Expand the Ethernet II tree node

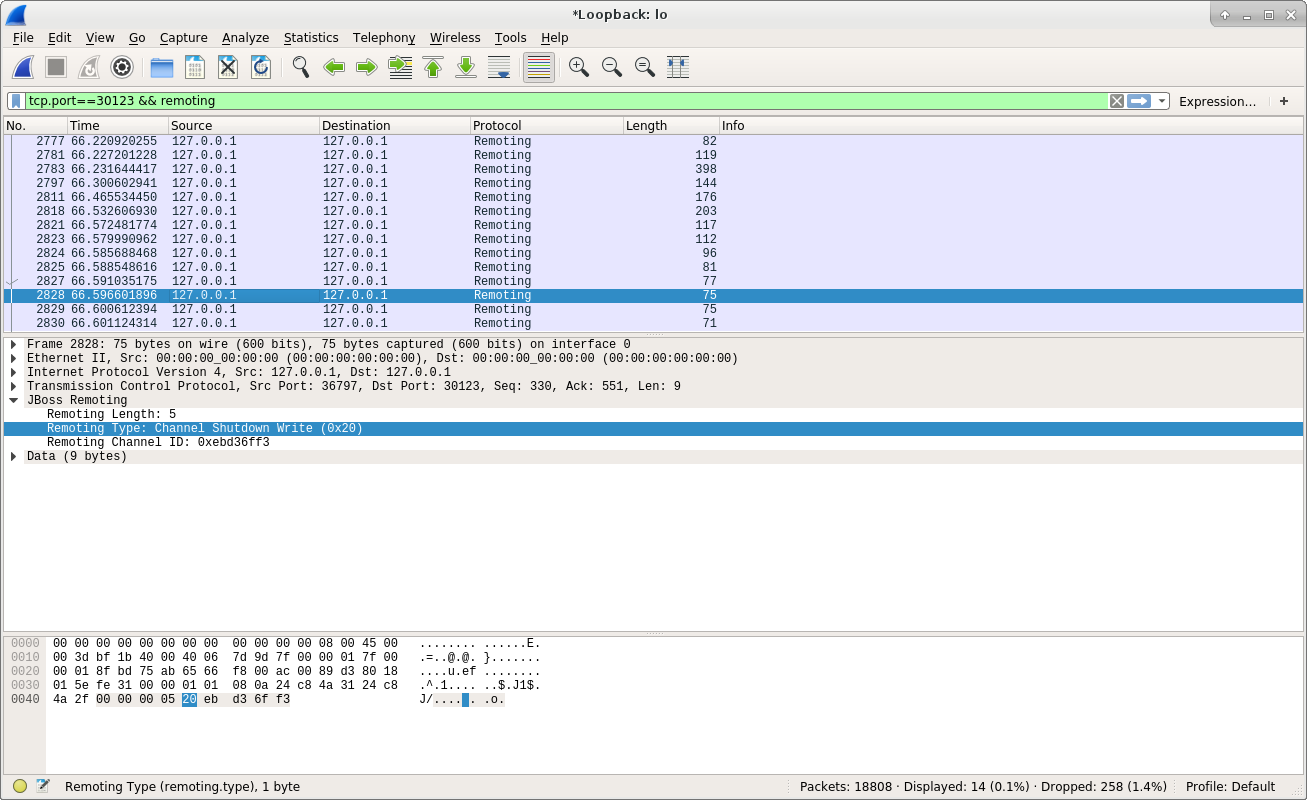point(14,358)
